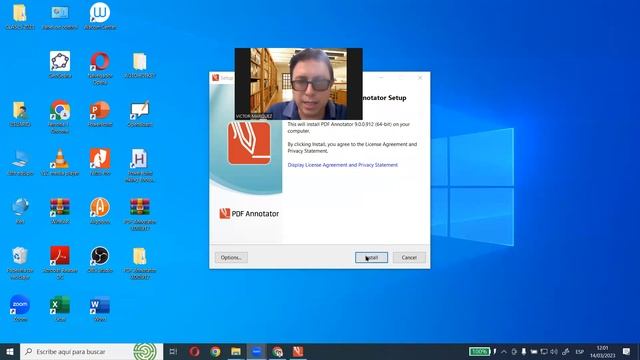The height and width of the screenshot is (360, 640).
Task: Open the volume control in system tray
Action: (554, 351)
